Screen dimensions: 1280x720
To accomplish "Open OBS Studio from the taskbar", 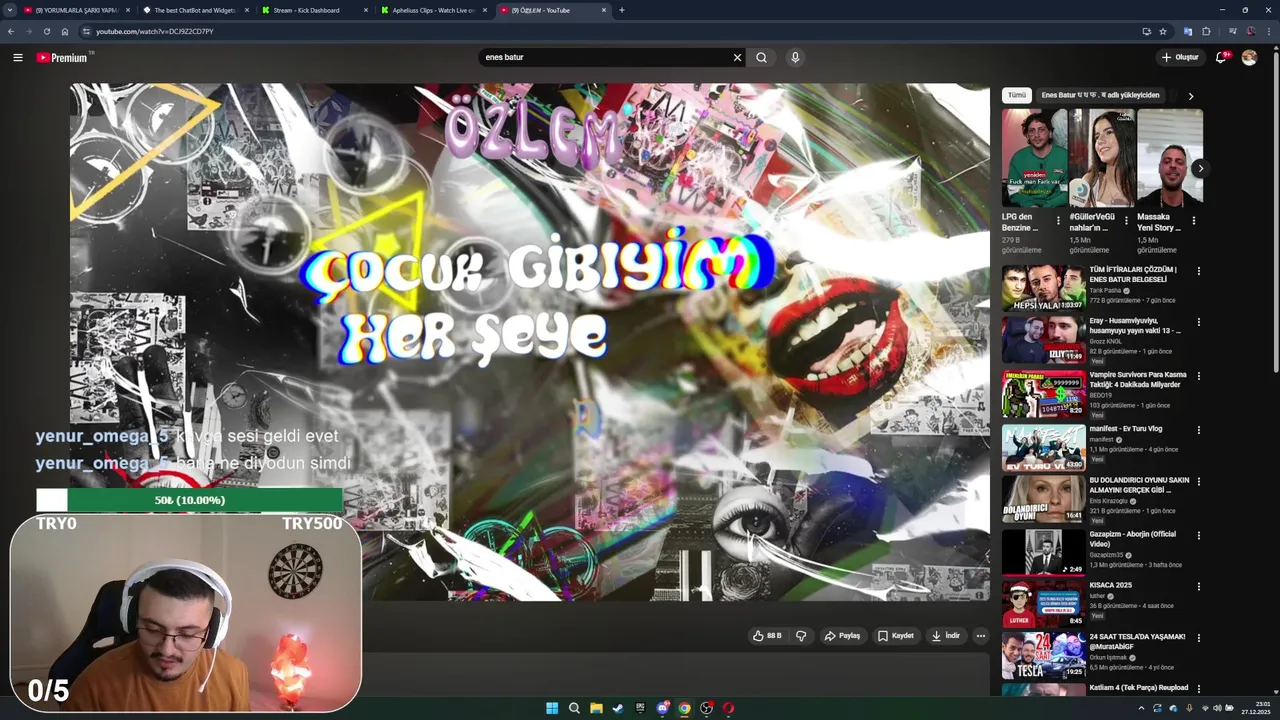I will pos(706,708).
